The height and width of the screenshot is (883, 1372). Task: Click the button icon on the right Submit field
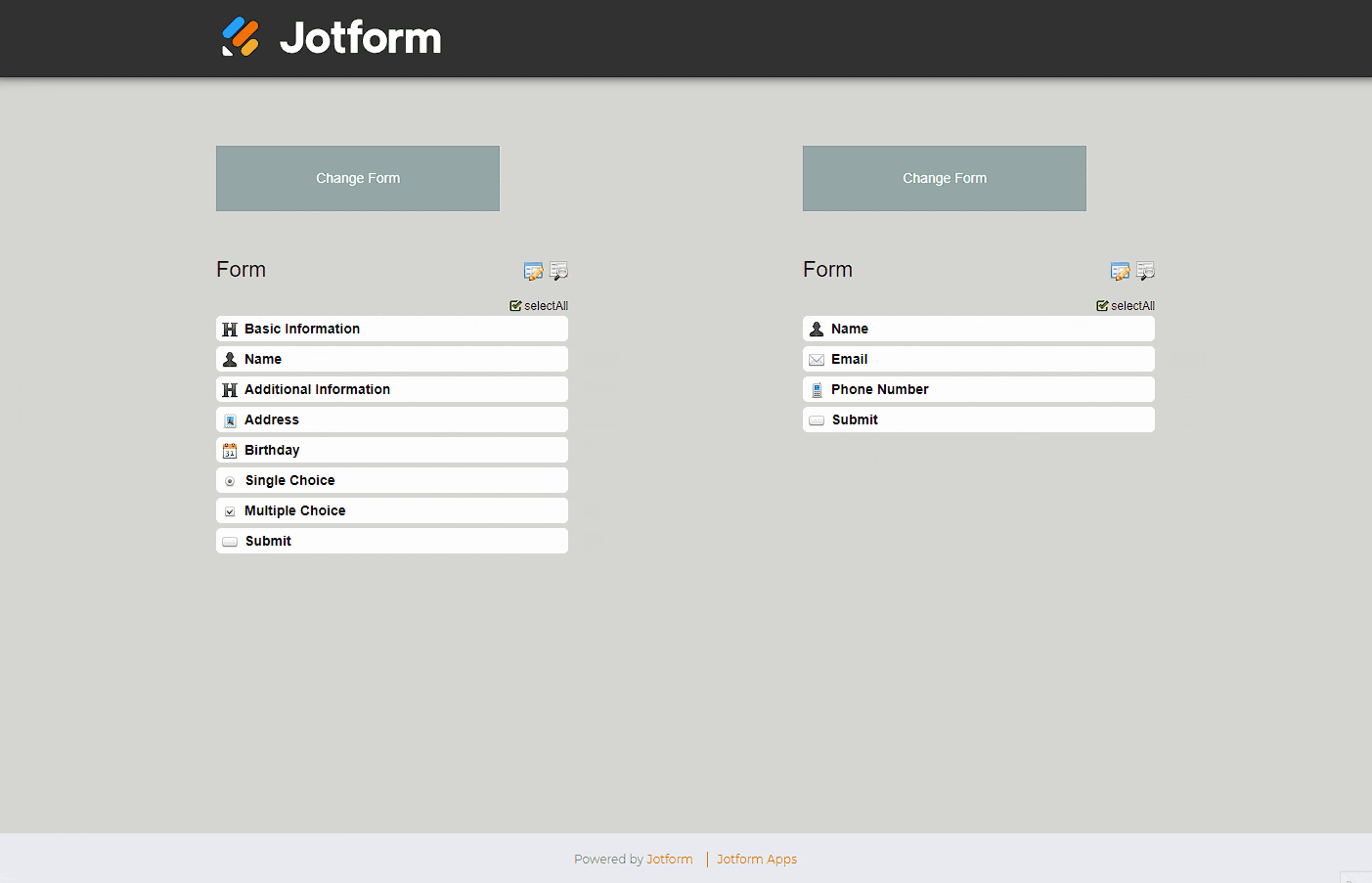click(817, 419)
